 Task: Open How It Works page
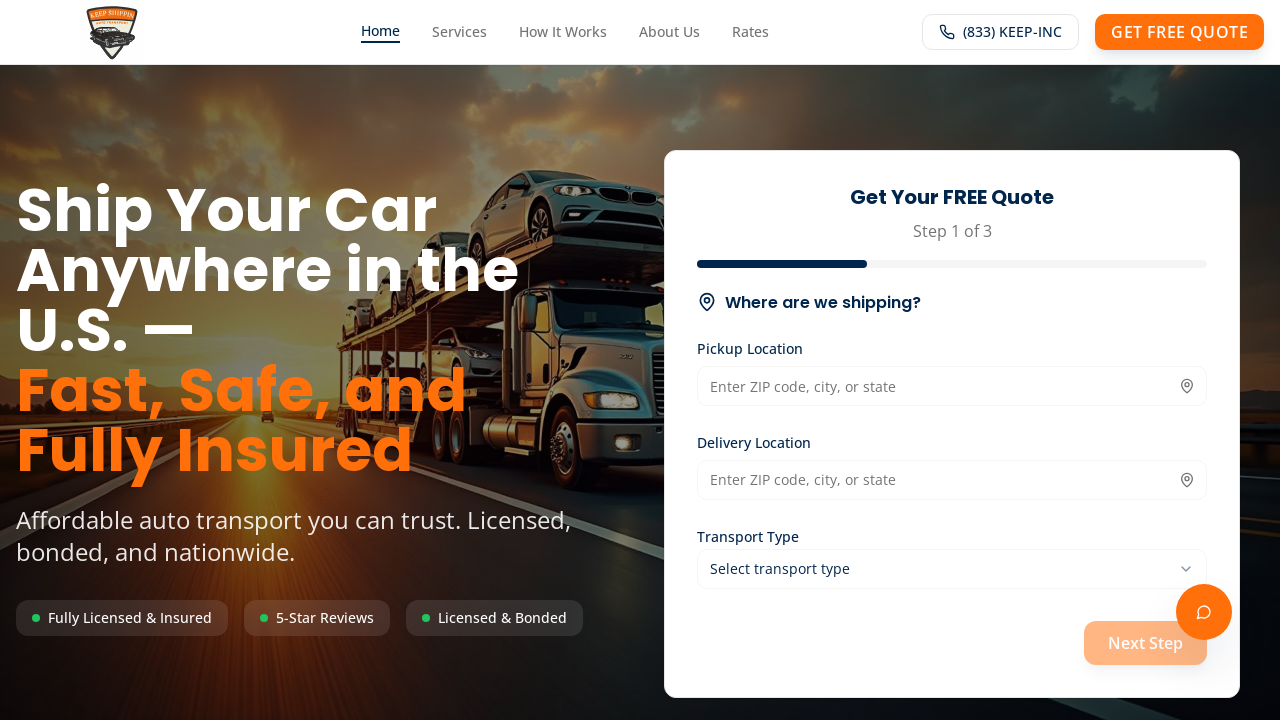point(563,32)
